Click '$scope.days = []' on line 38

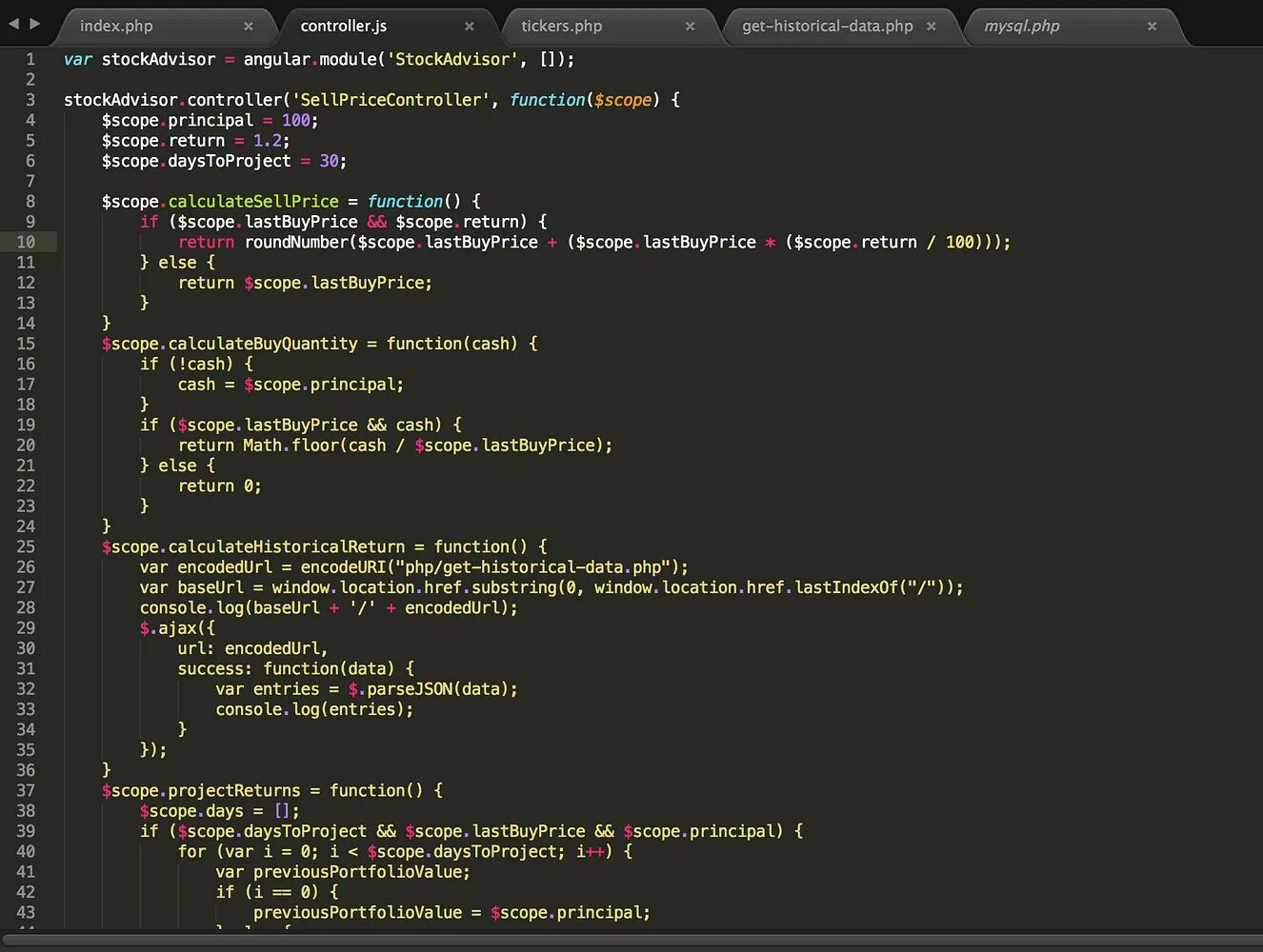[215, 811]
